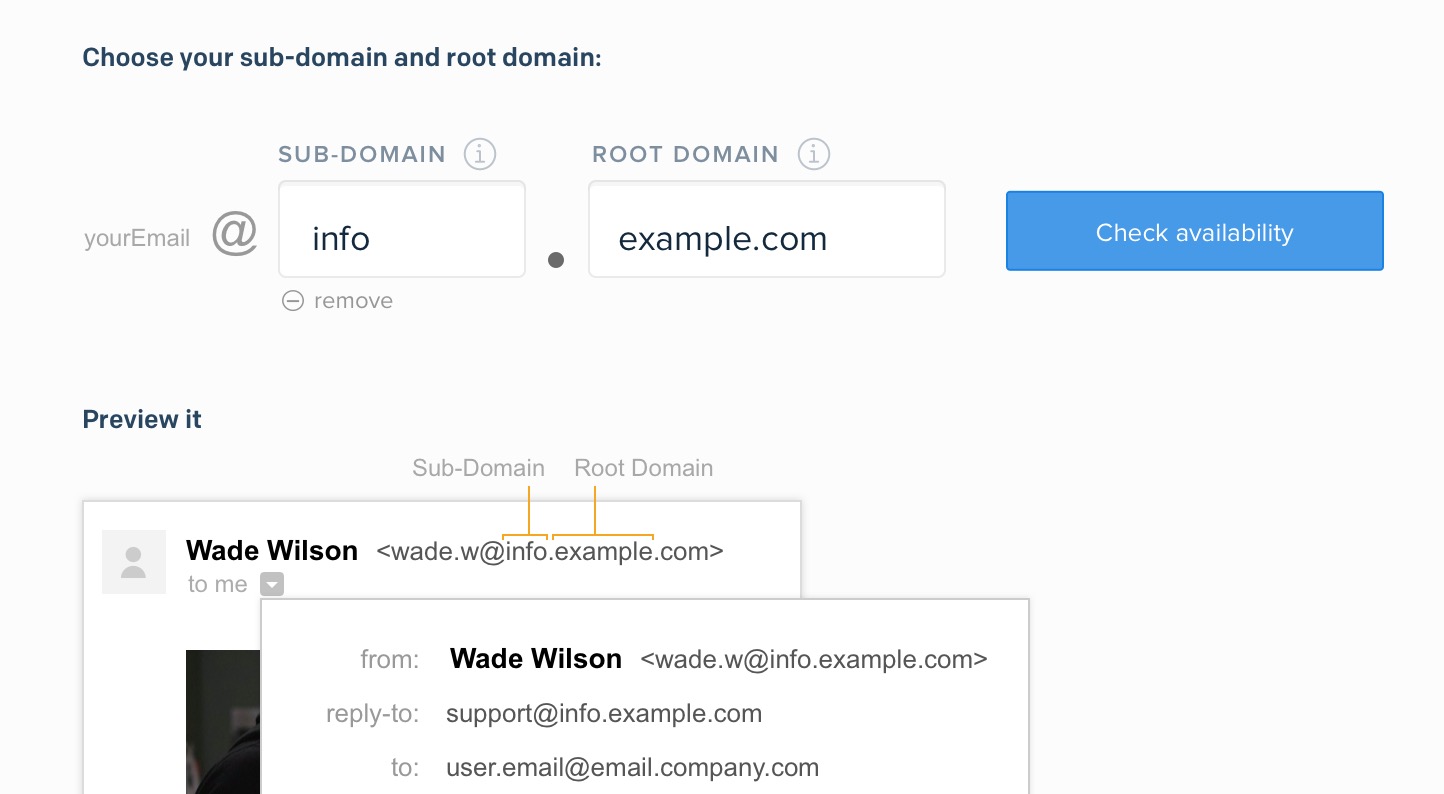Select the Wade Wilson name in email header
This screenshot has width=1444, height=794.
point(272,551)
